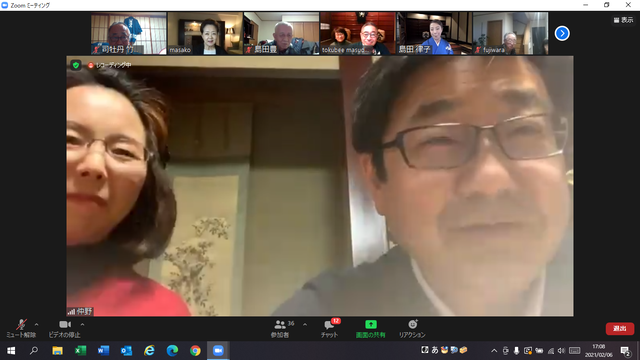
Task: Click the 仲野 name label
Action: tap(80, 311)
